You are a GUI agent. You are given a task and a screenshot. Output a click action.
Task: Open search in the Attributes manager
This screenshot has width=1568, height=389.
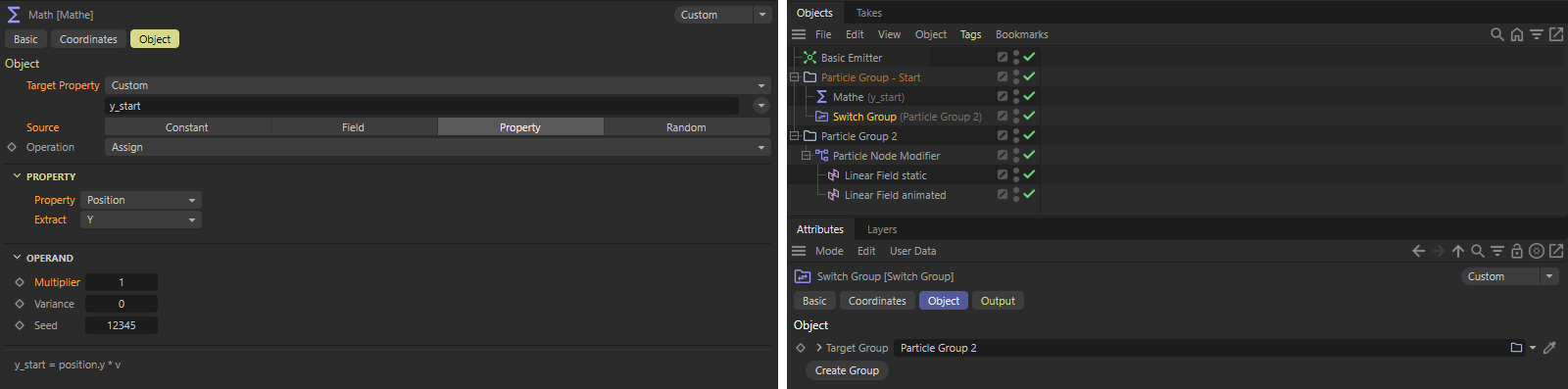tap(1478, 251)
